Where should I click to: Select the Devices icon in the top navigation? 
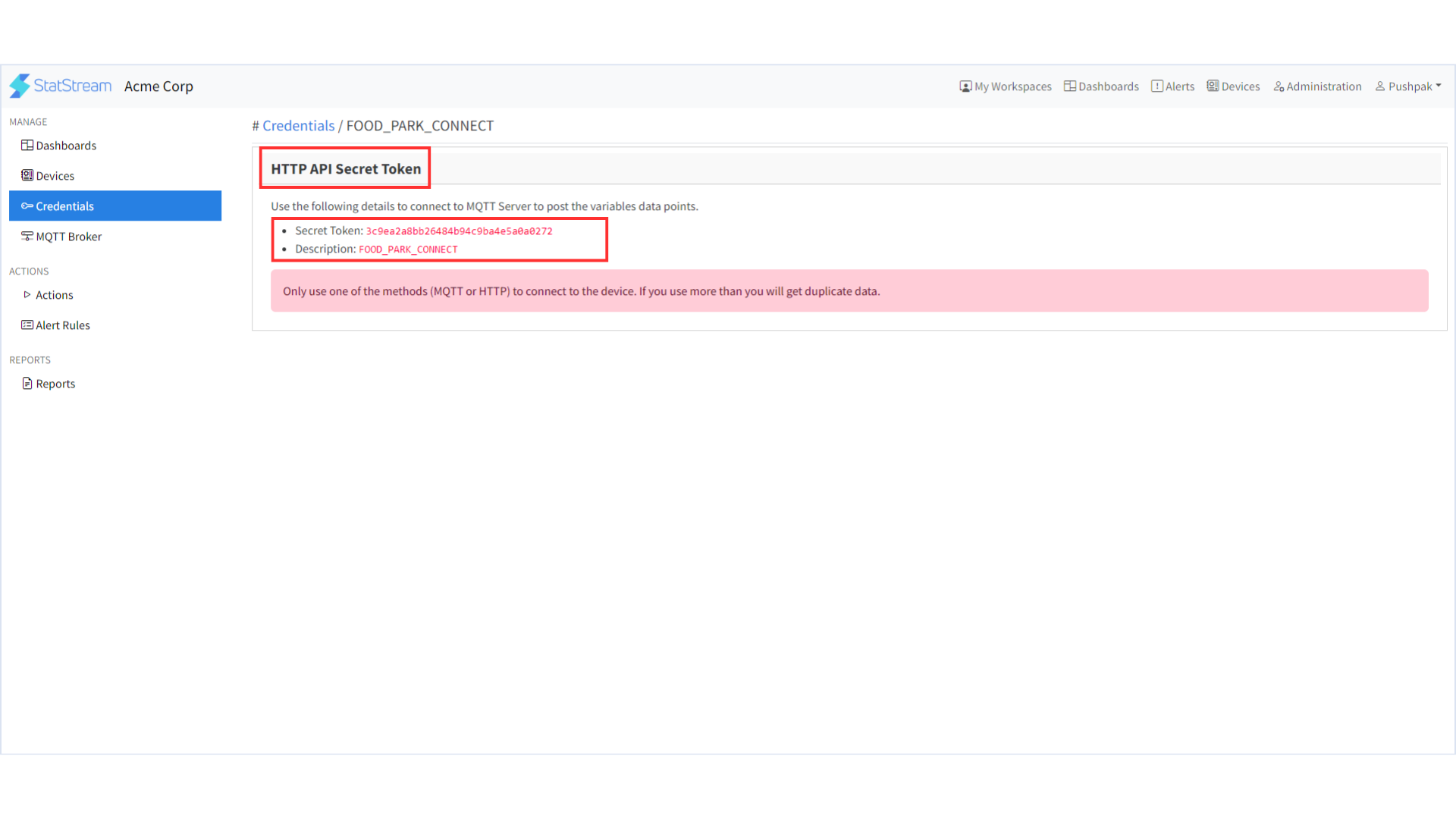click(1212, 86)
